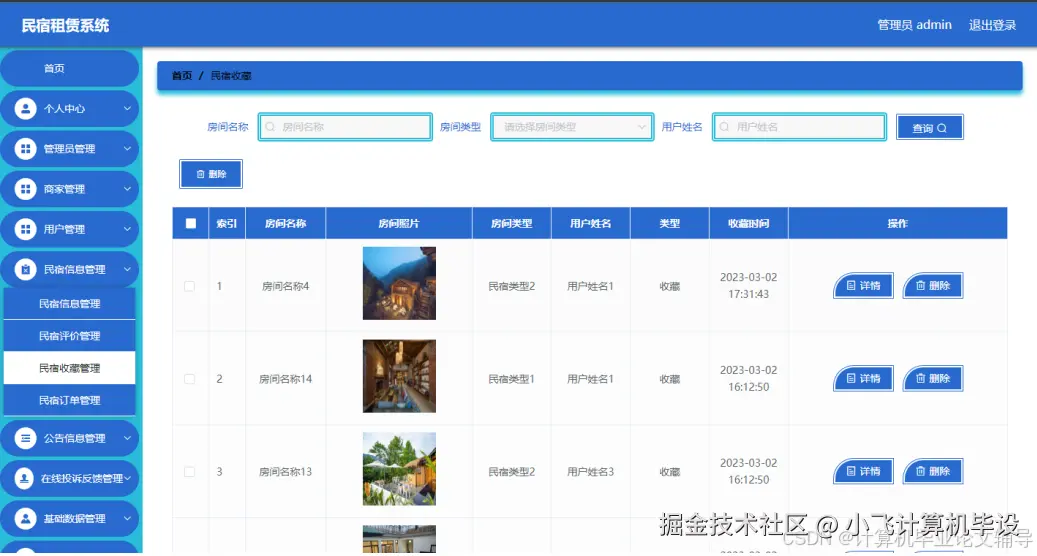Image resolution: width=1037 pixels, height=556 pixels.
Task: Click trash icon in 房间名称13 删除 button
Action: (x=920, y=471)
